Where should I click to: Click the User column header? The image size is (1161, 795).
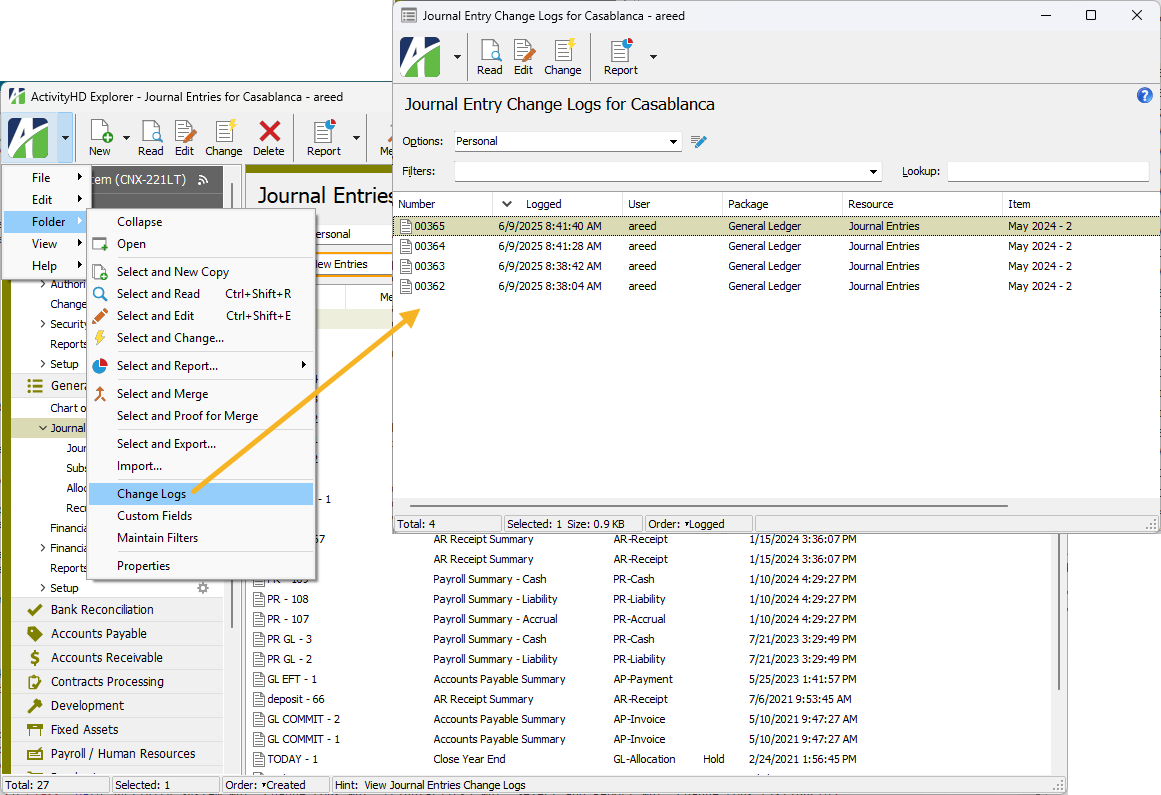(x=672, y=204)
